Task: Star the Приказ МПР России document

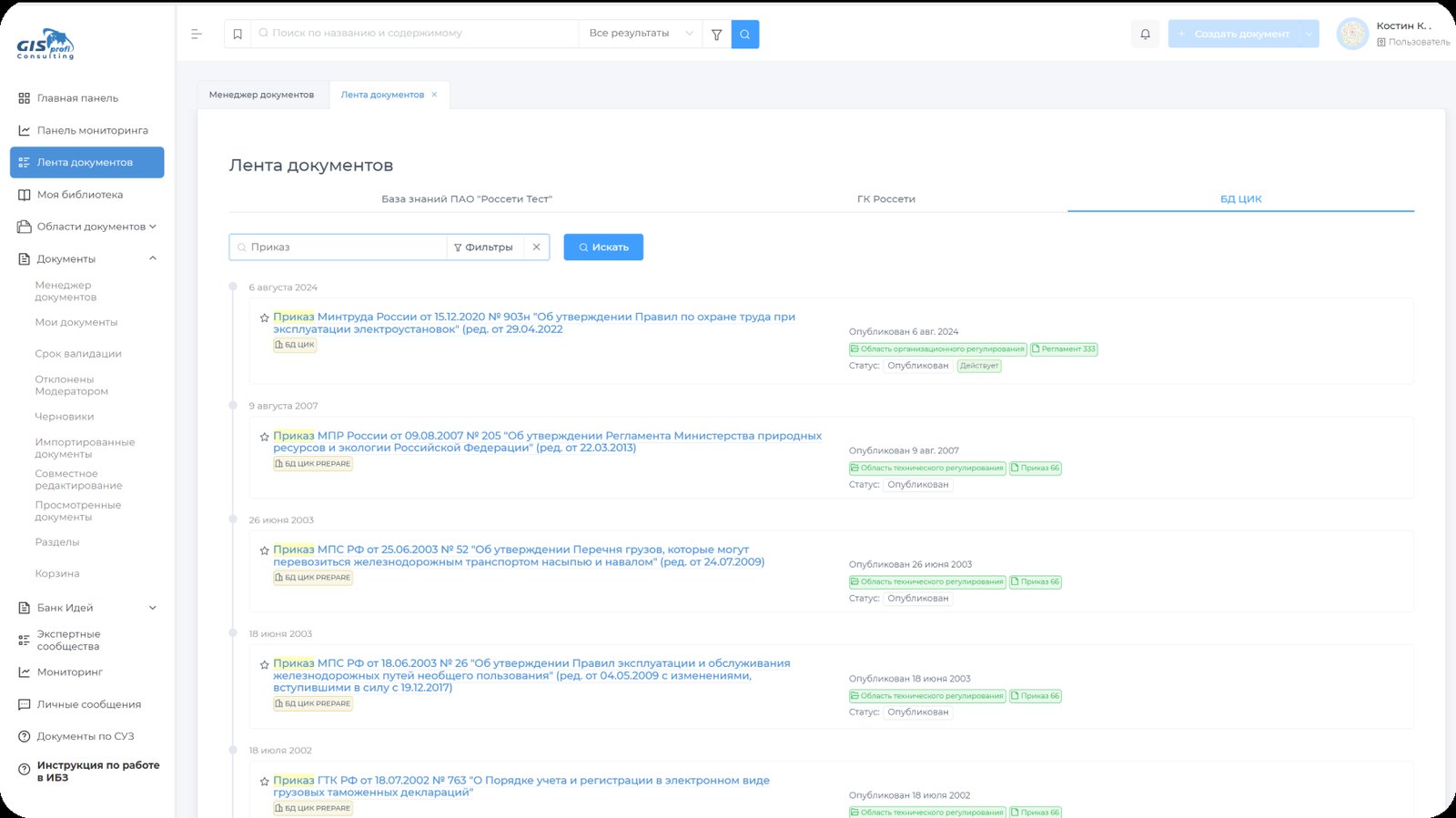Action: 265,437
